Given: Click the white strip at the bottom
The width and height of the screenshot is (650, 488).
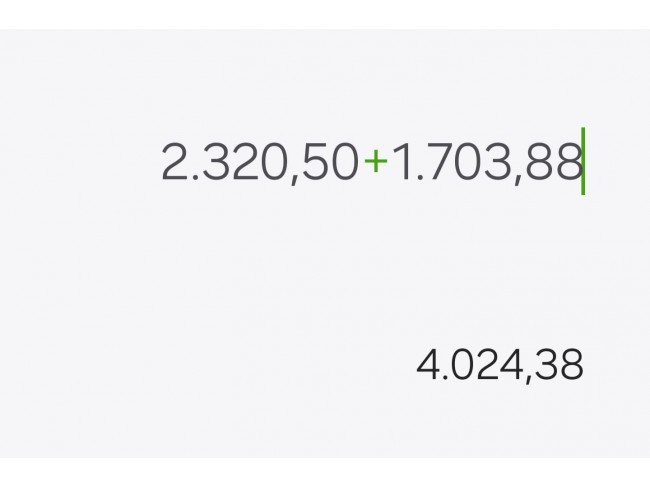Looking at the screenshot, I should point(325,473).
